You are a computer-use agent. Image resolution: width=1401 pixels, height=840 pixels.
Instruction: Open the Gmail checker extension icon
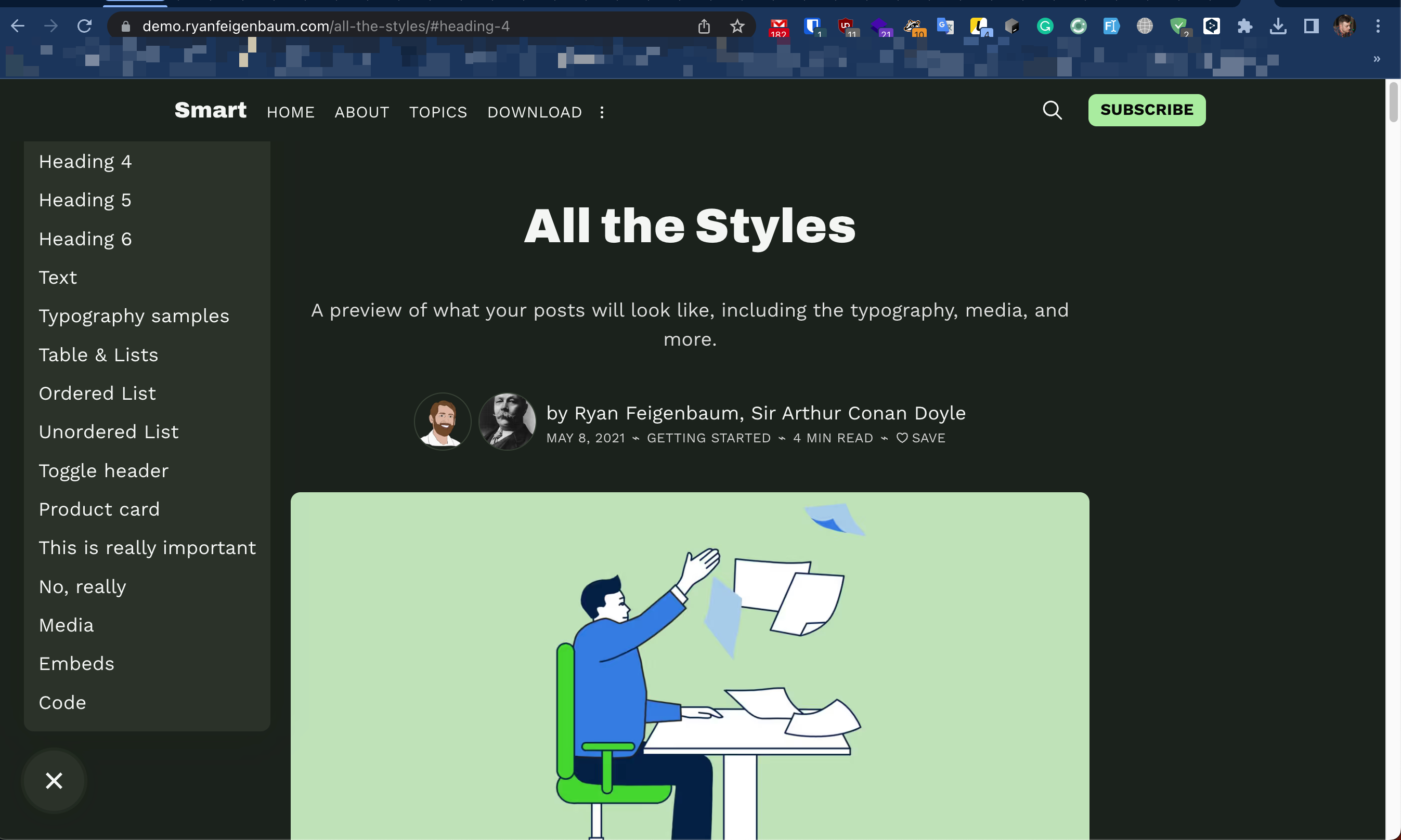pos(779,26)
